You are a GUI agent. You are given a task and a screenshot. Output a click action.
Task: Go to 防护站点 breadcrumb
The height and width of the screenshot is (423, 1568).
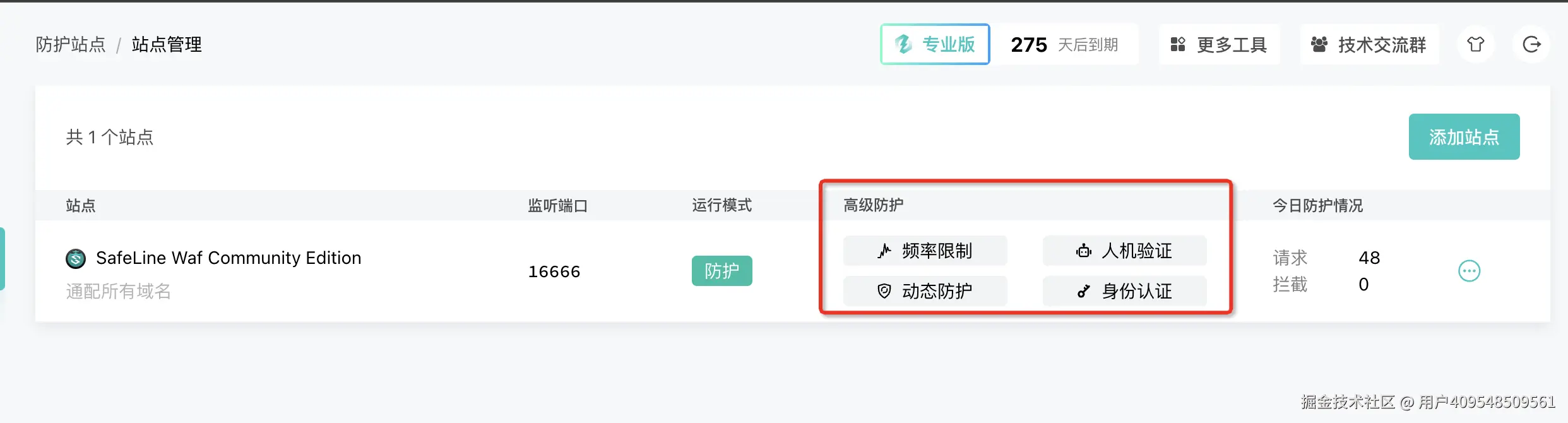click(70, 45)
